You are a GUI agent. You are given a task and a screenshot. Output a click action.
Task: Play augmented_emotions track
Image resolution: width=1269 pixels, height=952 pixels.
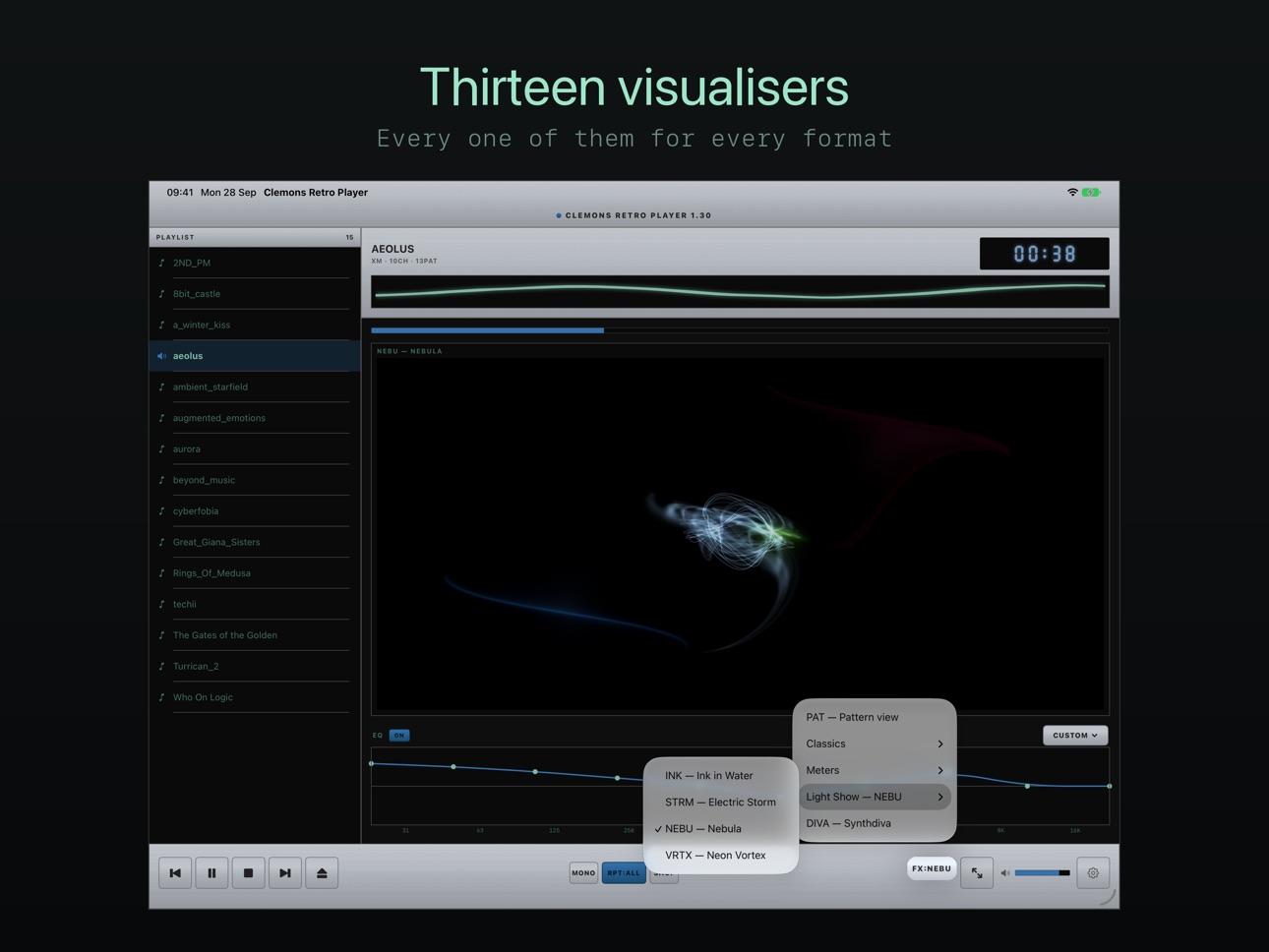point(255,418)
